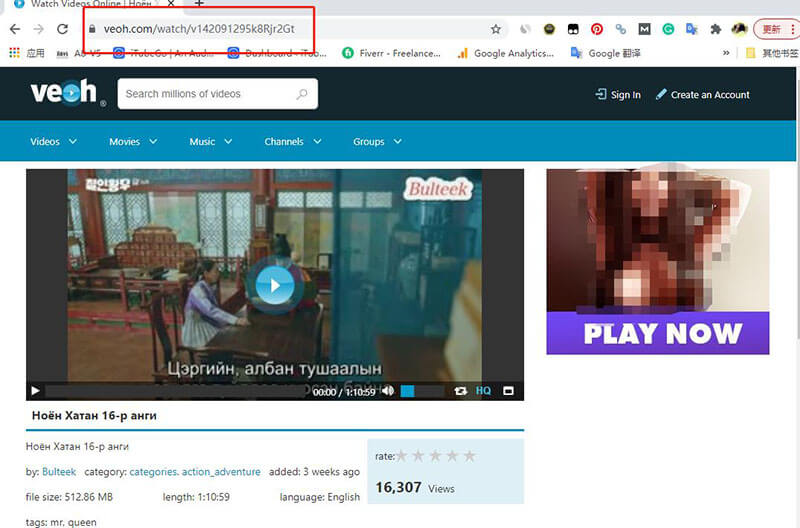The image size is (800, 528).
Task: Click the PLAY NOW advertisement banner
Action: [658, 262]
